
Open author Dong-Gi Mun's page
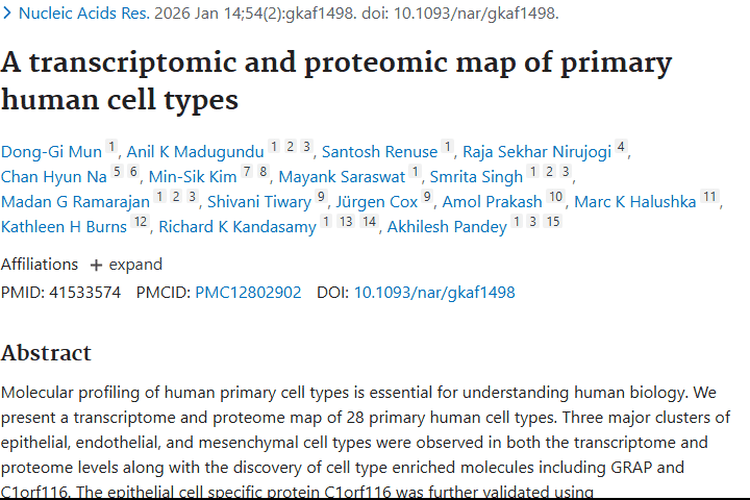pos(51,152)
